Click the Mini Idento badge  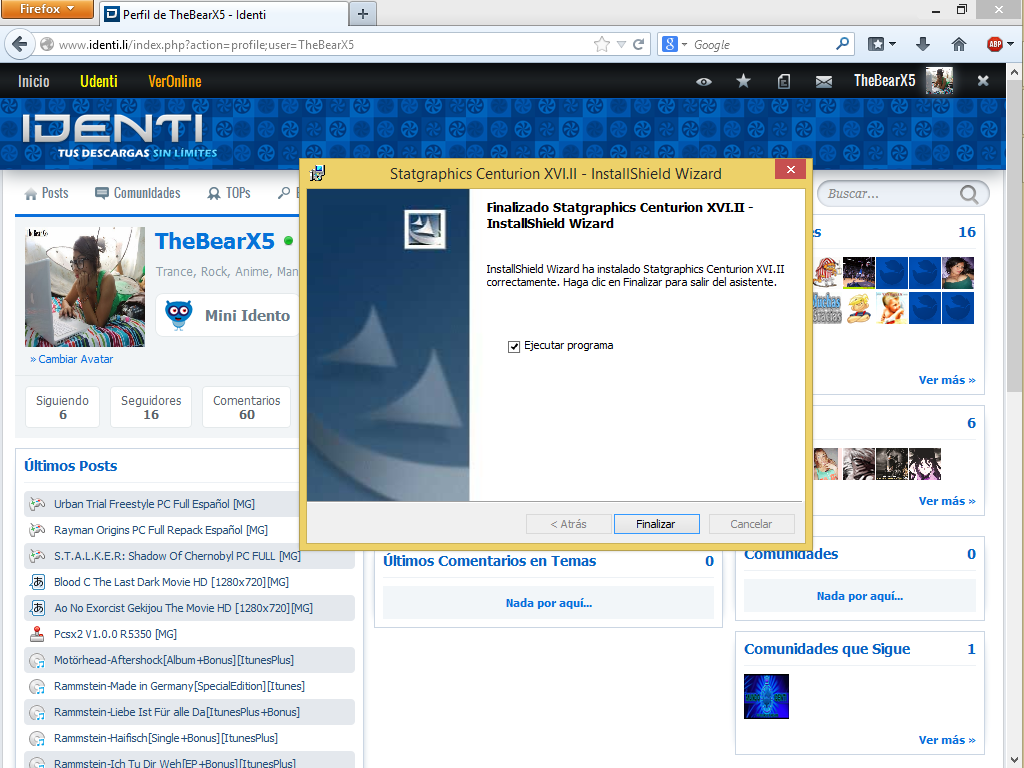coord(228,315)
